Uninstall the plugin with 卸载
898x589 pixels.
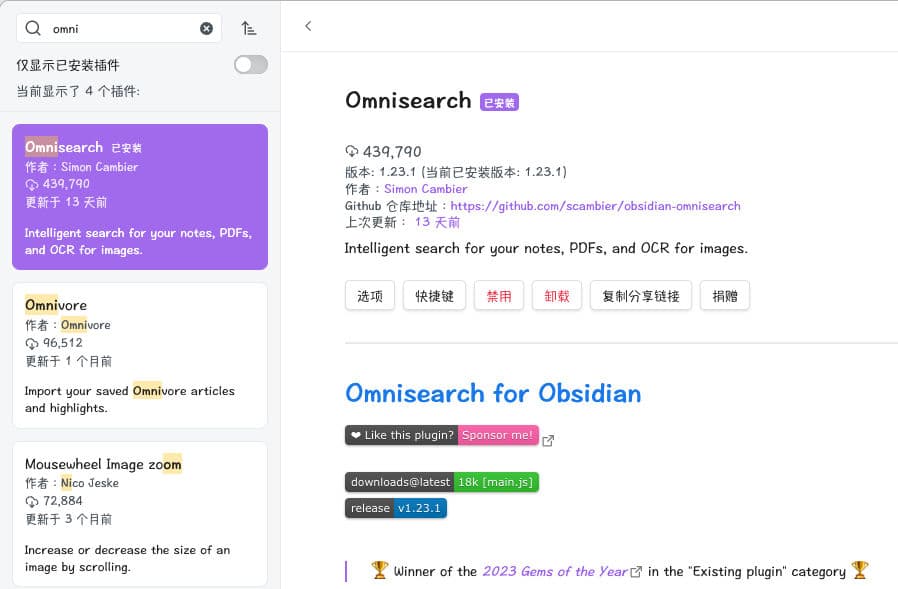(556, 296)
